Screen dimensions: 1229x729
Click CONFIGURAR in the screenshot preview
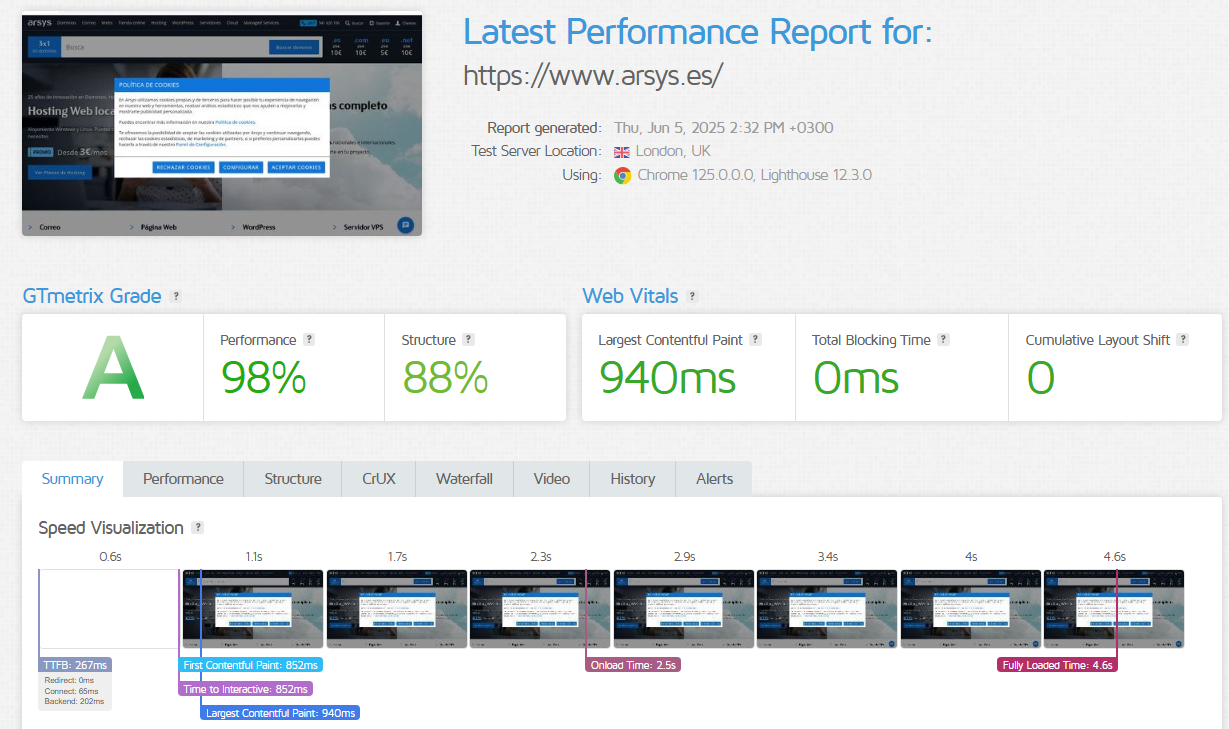coord(241,167)
